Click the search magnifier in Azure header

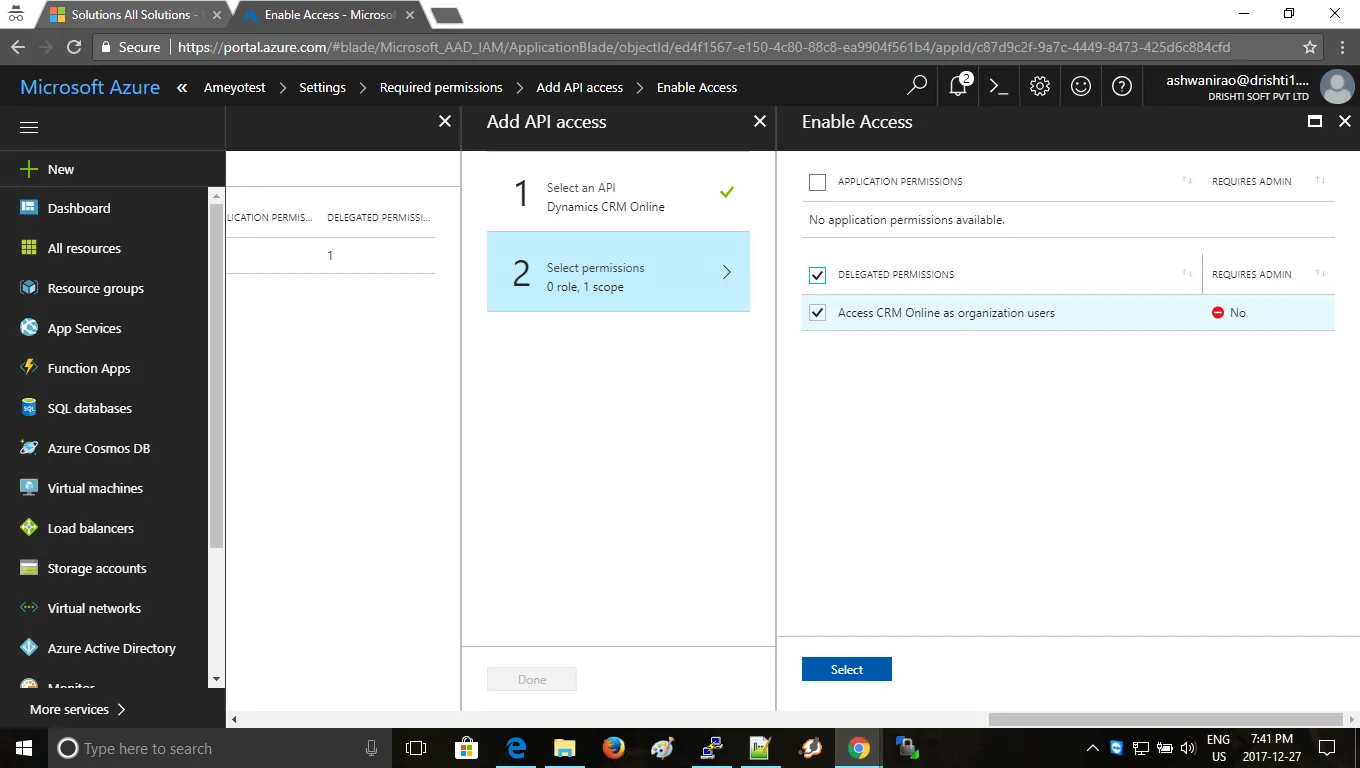[x=917, y=86]
